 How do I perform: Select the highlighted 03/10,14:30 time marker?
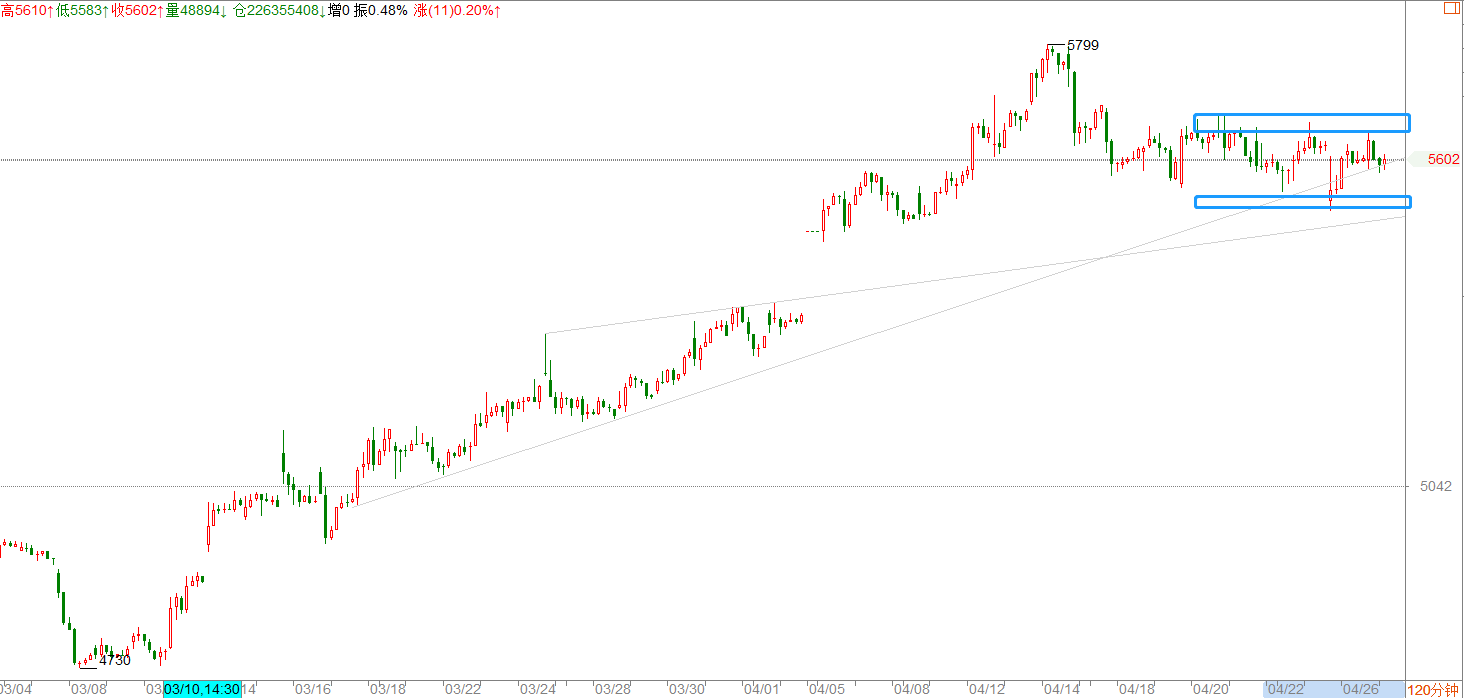click(x=202, y=689)
